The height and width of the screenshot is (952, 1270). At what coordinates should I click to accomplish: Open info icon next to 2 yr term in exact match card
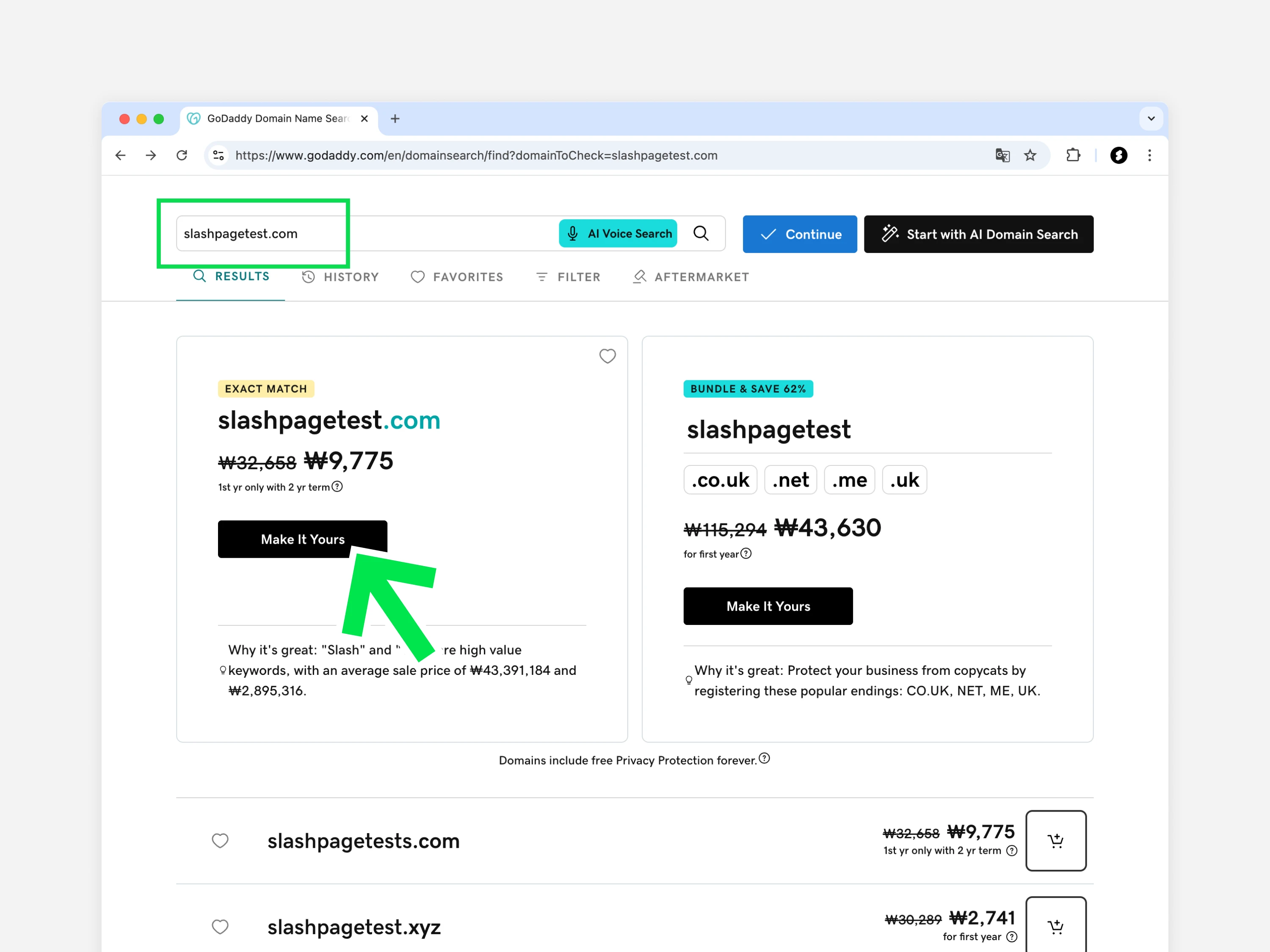coord(337,487)
